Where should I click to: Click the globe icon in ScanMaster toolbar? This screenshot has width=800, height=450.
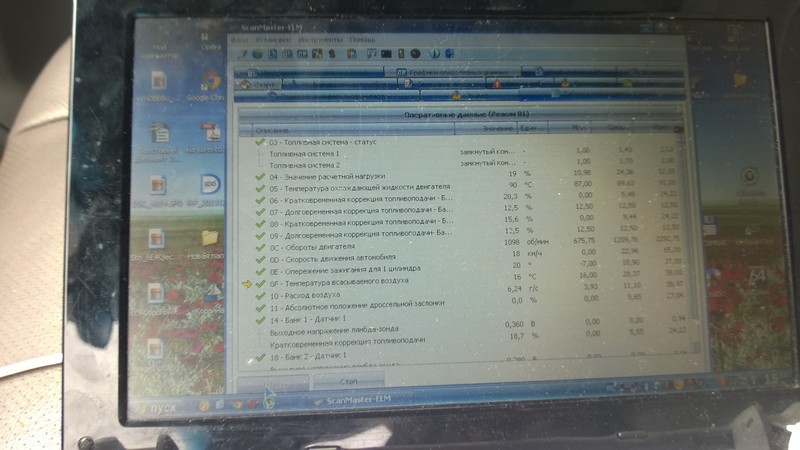(x=257, y=53)
